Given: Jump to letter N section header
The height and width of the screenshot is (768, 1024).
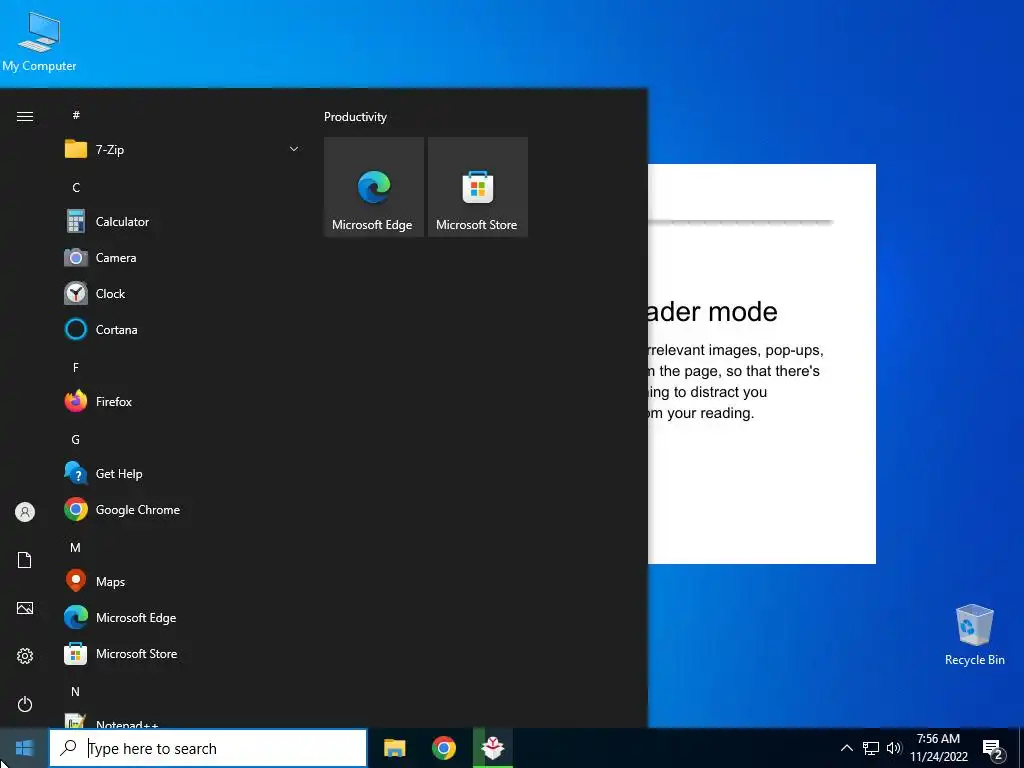Looking at the screenshot, I should coord(76,692).
